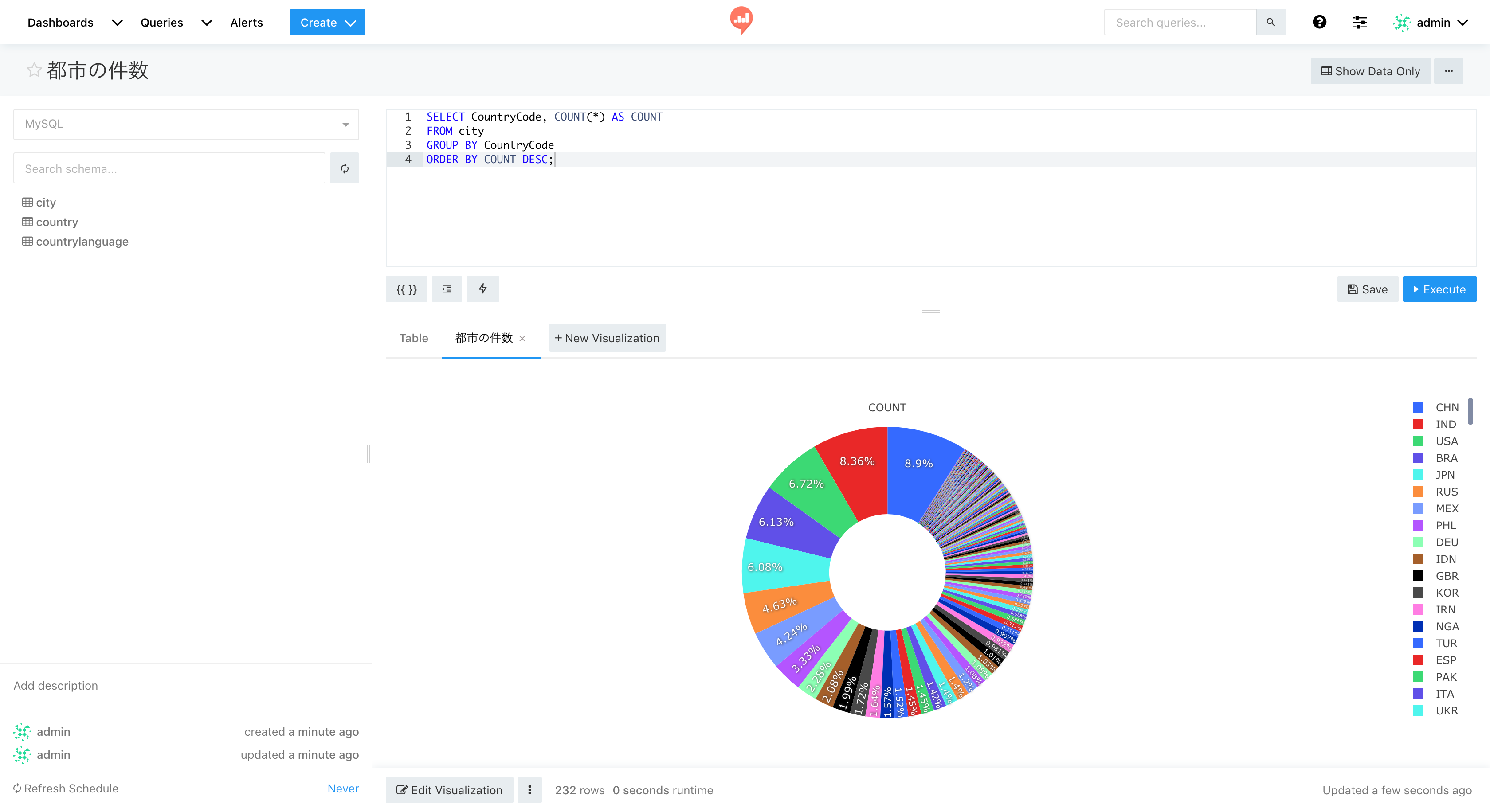Screen dimensions: 1490x812
Task: Click the Never refresh schedule link
Action: point(342,789)
